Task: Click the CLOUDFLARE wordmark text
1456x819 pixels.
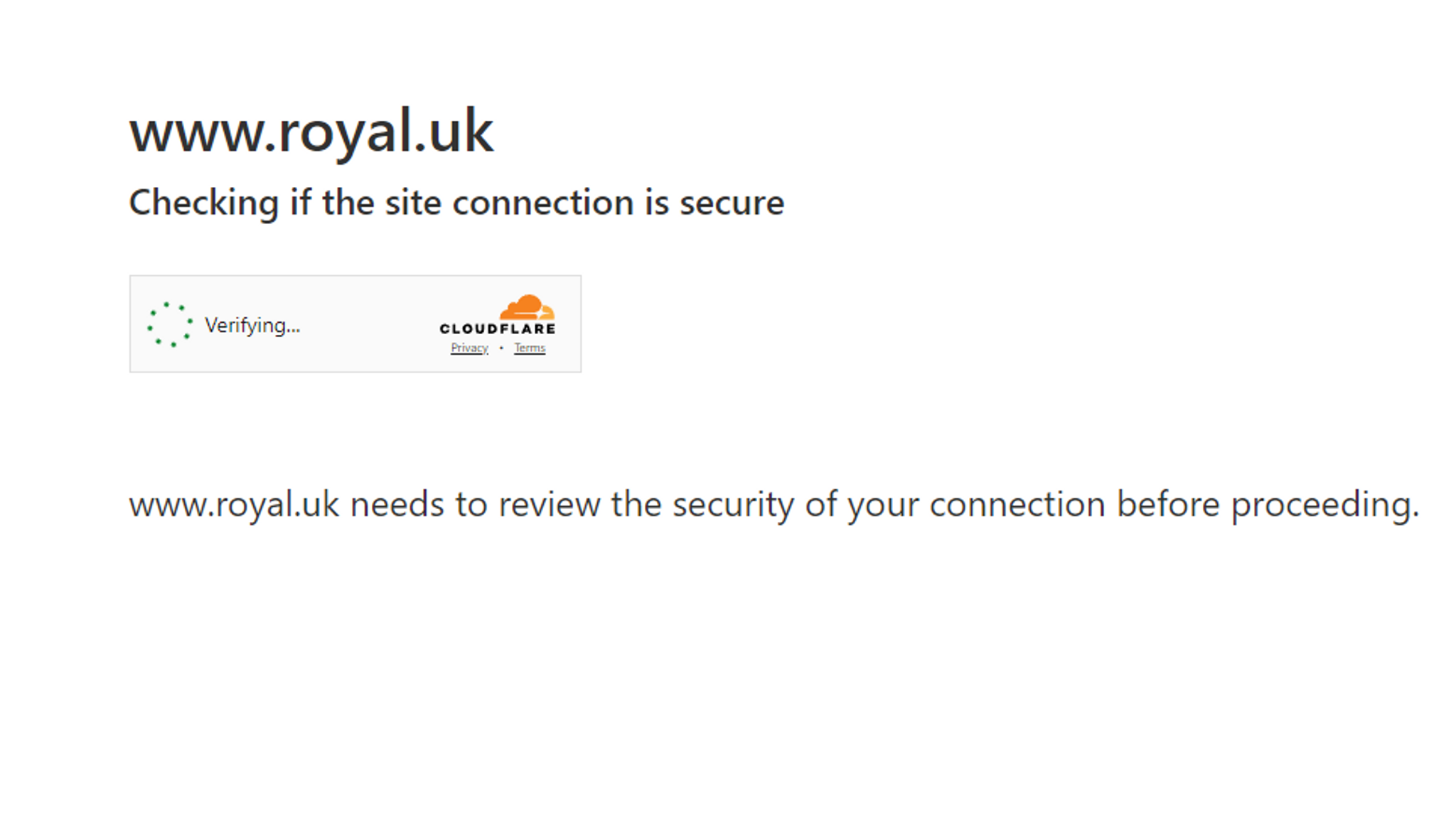Action: (x=498, y=328)
